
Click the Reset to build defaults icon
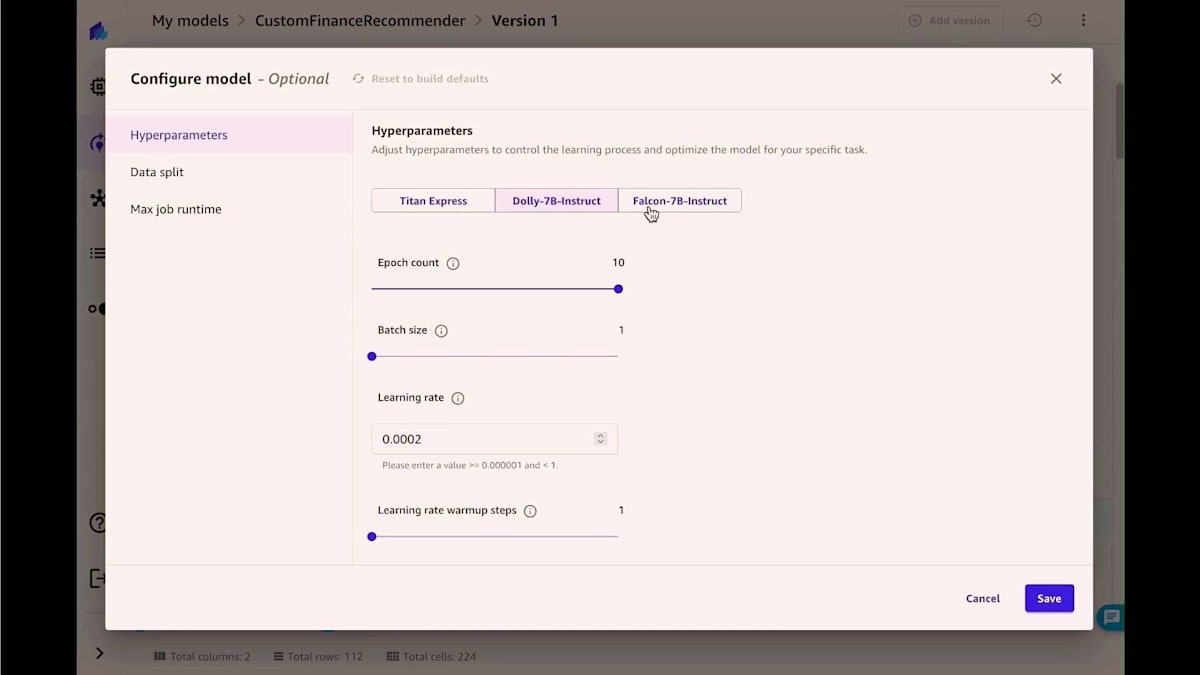point(358,79)
